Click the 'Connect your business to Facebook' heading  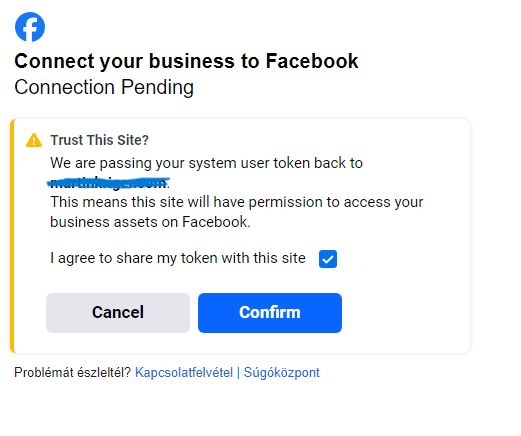click(x=186, y=61)
